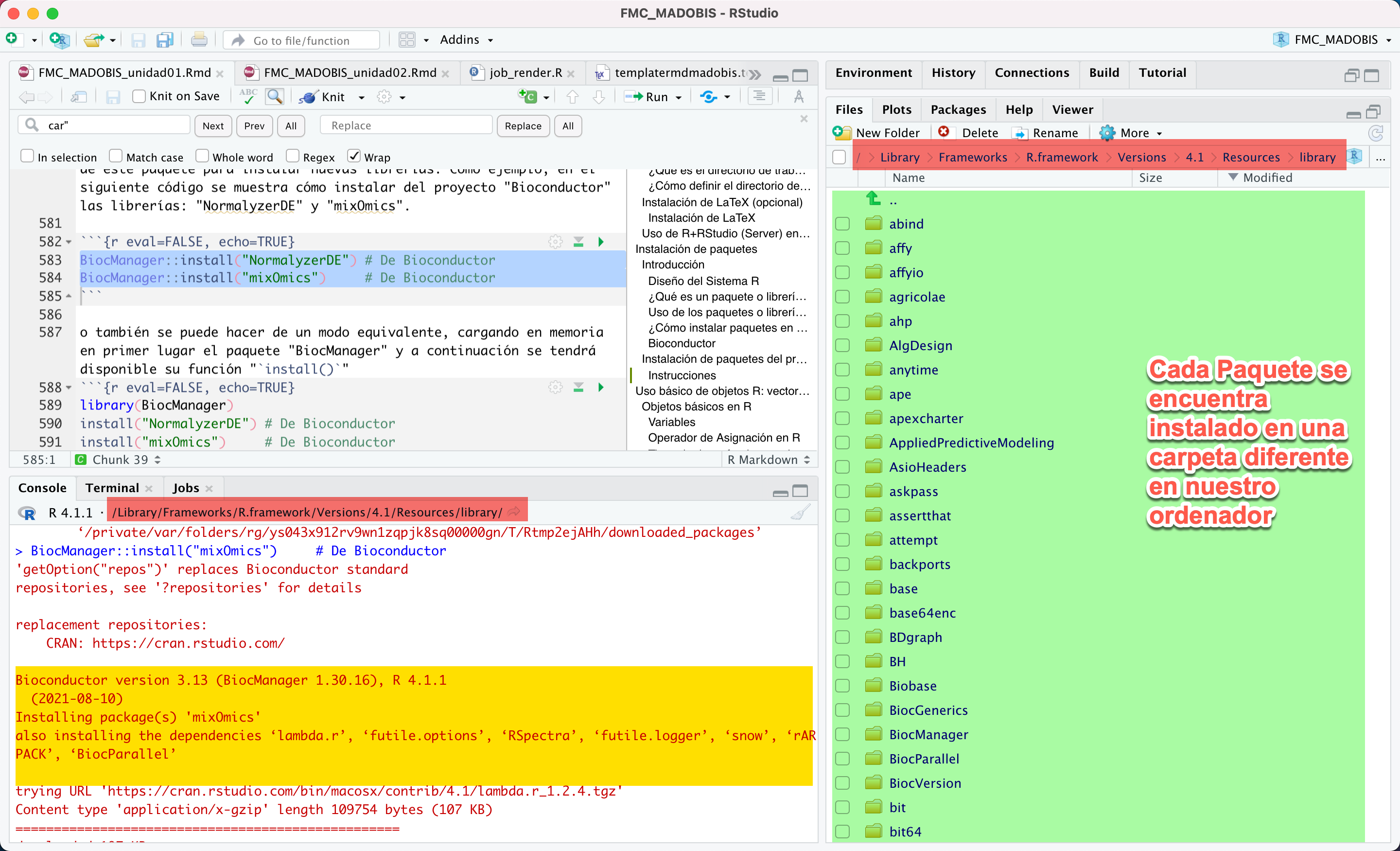The height and width of the screenshot is (851, 1400).
Task: Go to next chunk down arrow
Action: pos(598,97)
